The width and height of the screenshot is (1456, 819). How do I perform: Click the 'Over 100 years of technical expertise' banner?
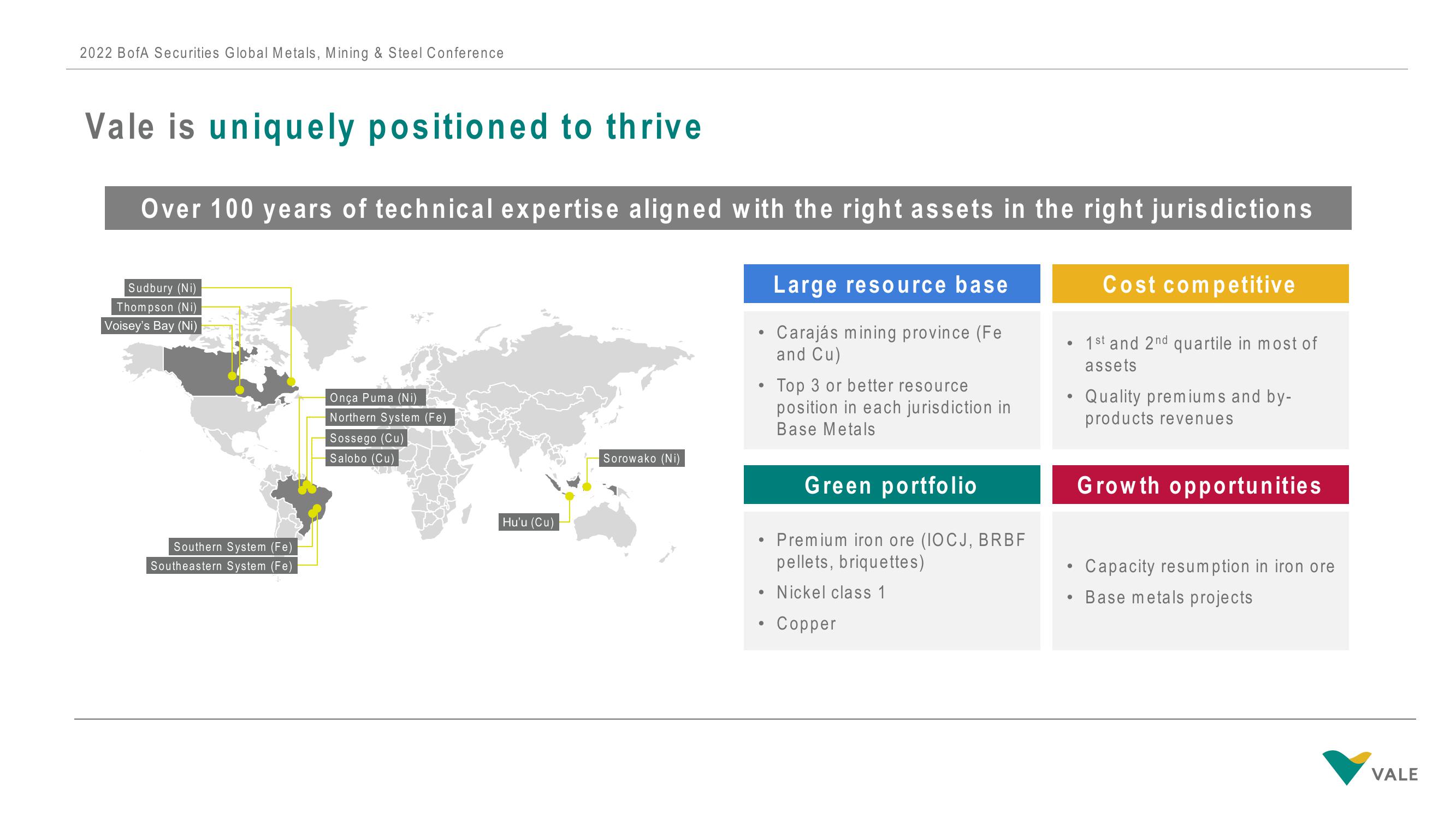[728, 208]
